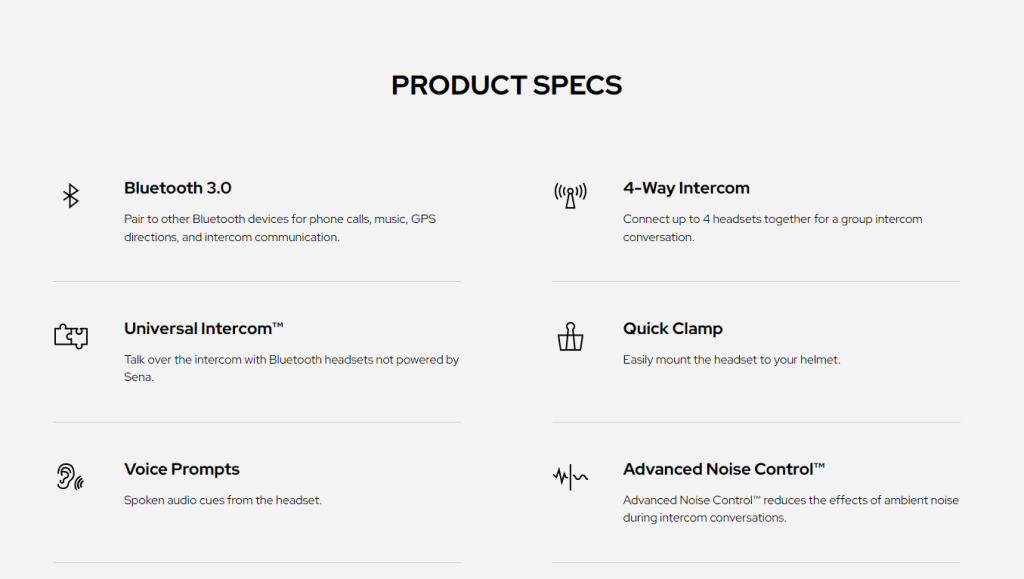Click the Advanced Noise Control waveform icon
This screenshot has height=579, width=1024.
click(570, 476)
